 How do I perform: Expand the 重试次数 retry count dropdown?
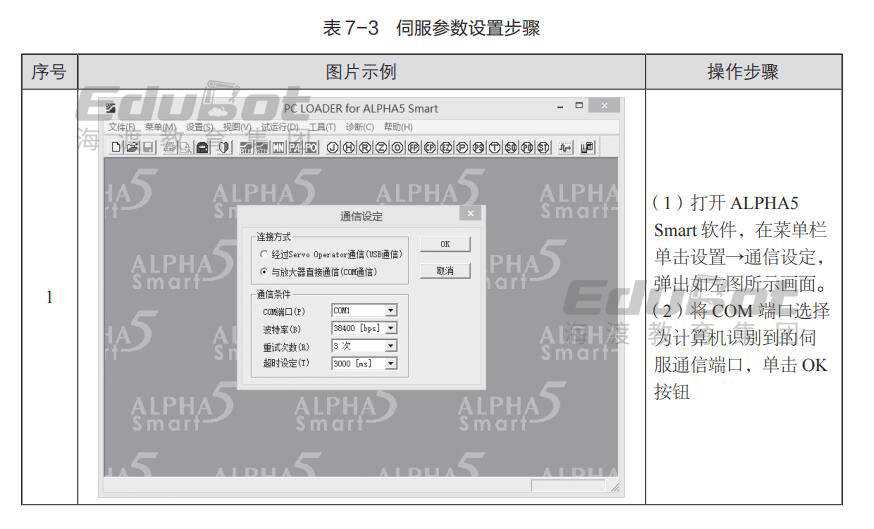point(391,346)
